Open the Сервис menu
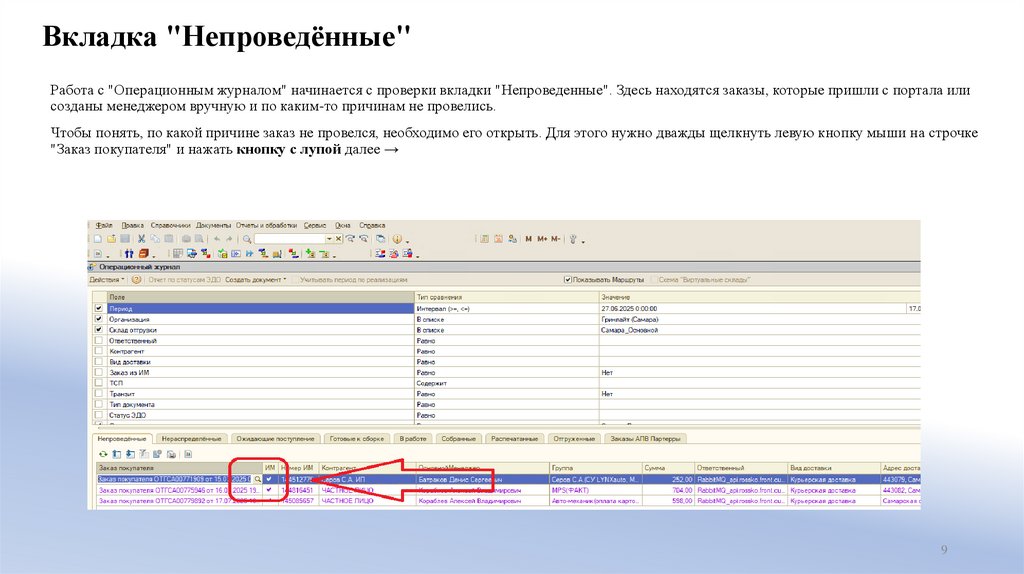The height and width of the screenshot is (574, 1024). click(315, 225)
